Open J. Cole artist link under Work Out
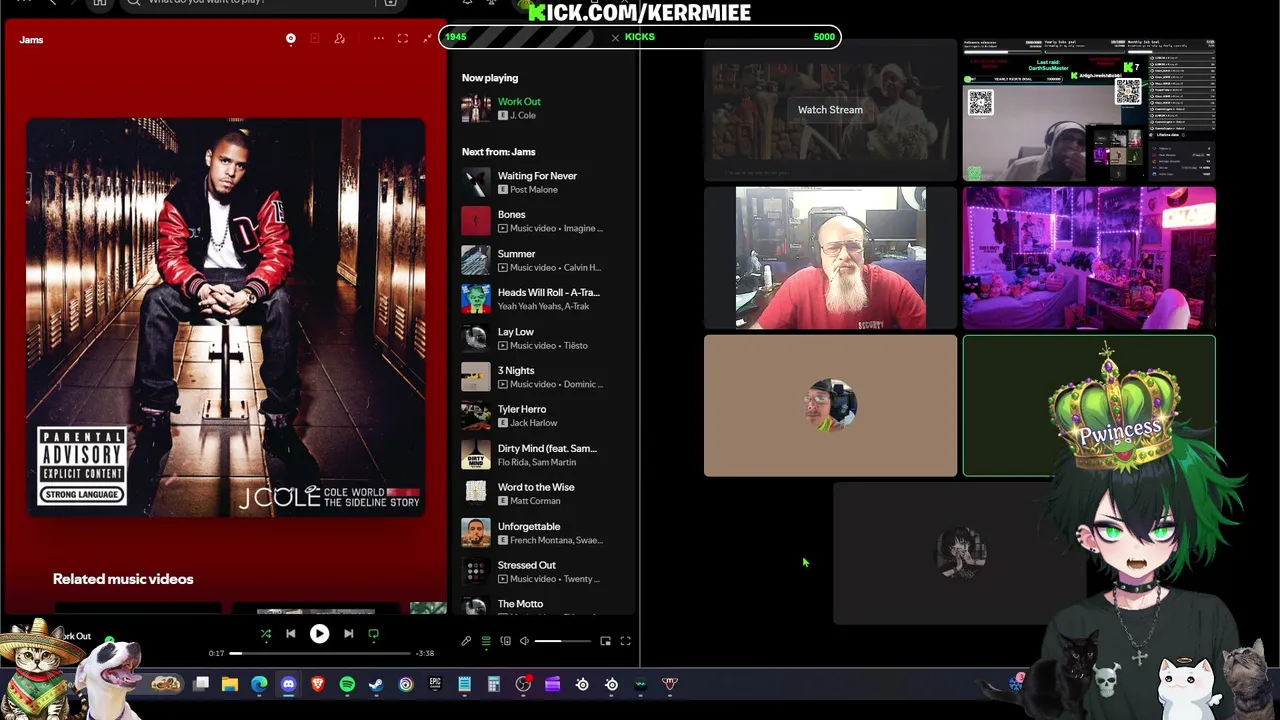This screenshot has width=1280, height=720. coord(523,115)
